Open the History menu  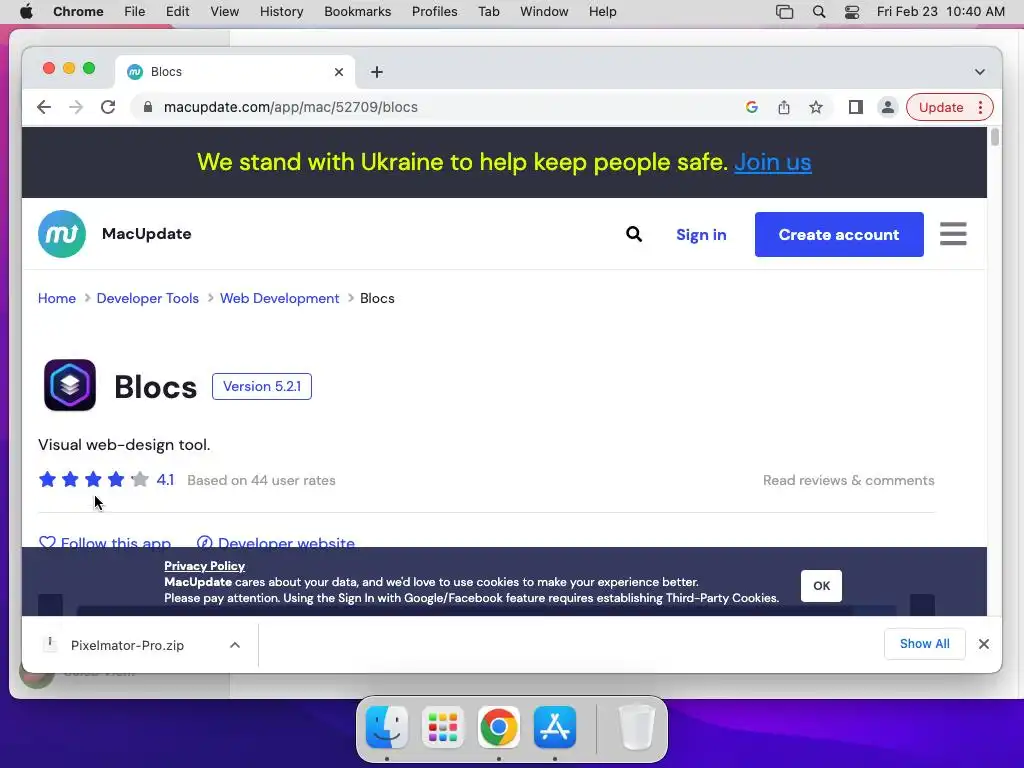[281, 12]
